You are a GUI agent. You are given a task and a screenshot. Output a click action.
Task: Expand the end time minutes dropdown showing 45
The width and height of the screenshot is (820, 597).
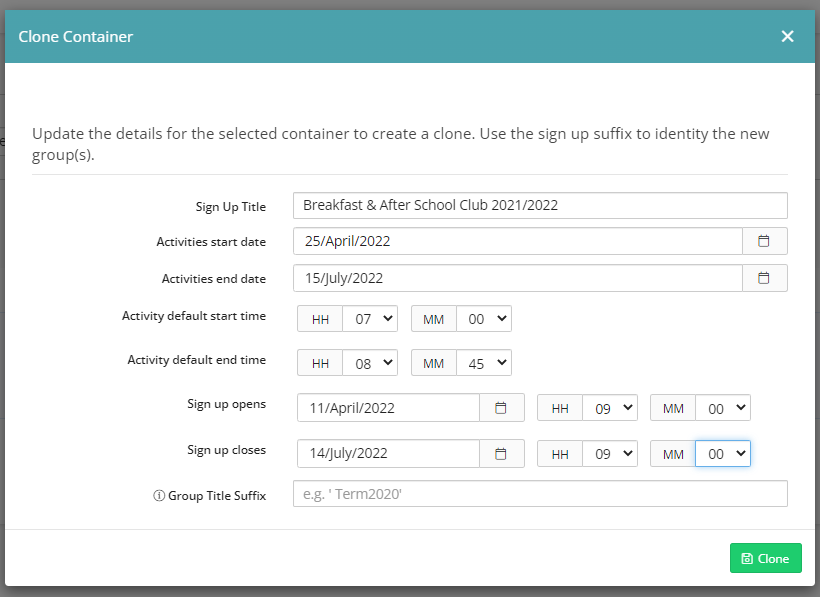pyautogui.click(x=484, y=363)
